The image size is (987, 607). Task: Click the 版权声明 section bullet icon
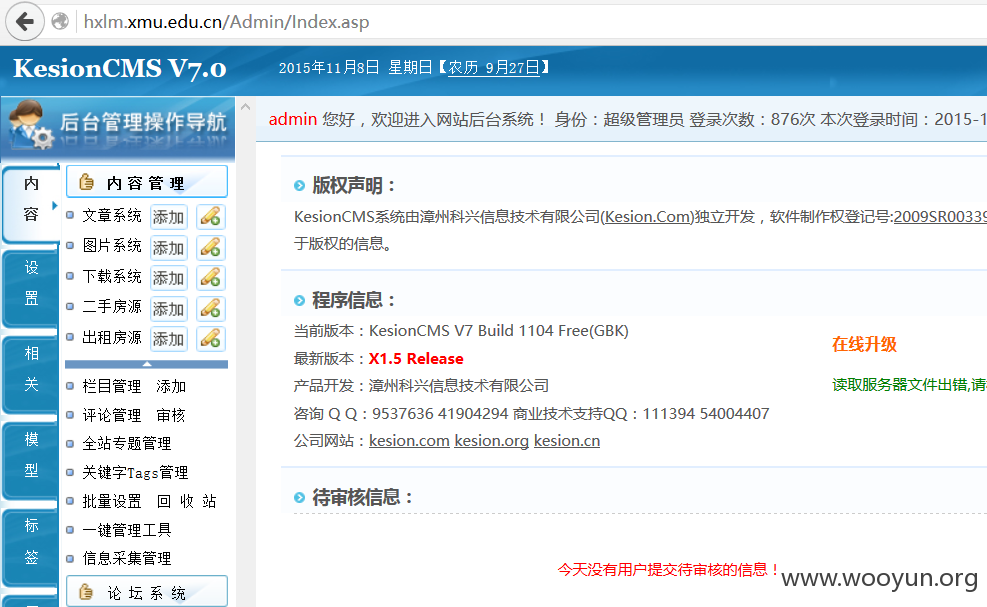(x=300, y=186)
